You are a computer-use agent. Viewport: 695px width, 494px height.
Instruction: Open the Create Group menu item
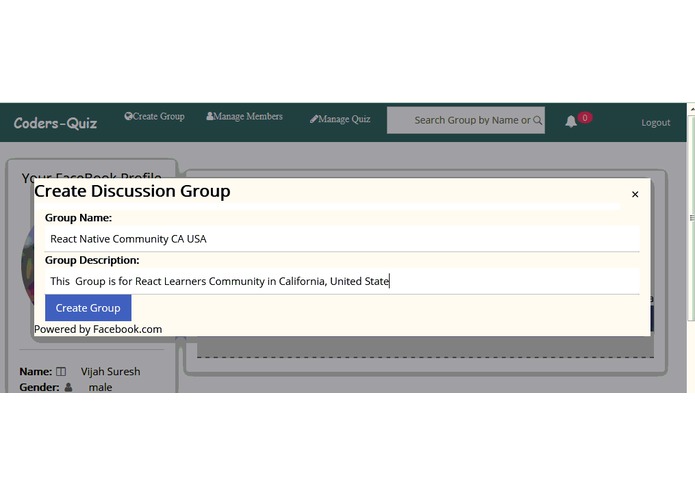(155, 117)
